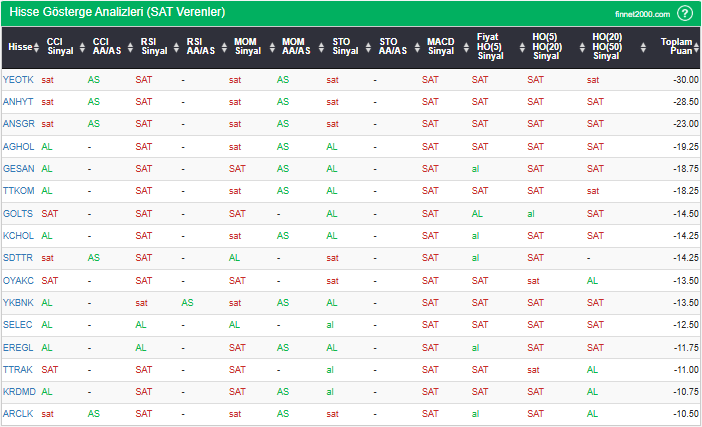Sort by MOM AA/AS column arrows
The image size is (702, 427).
pos(321,47)
